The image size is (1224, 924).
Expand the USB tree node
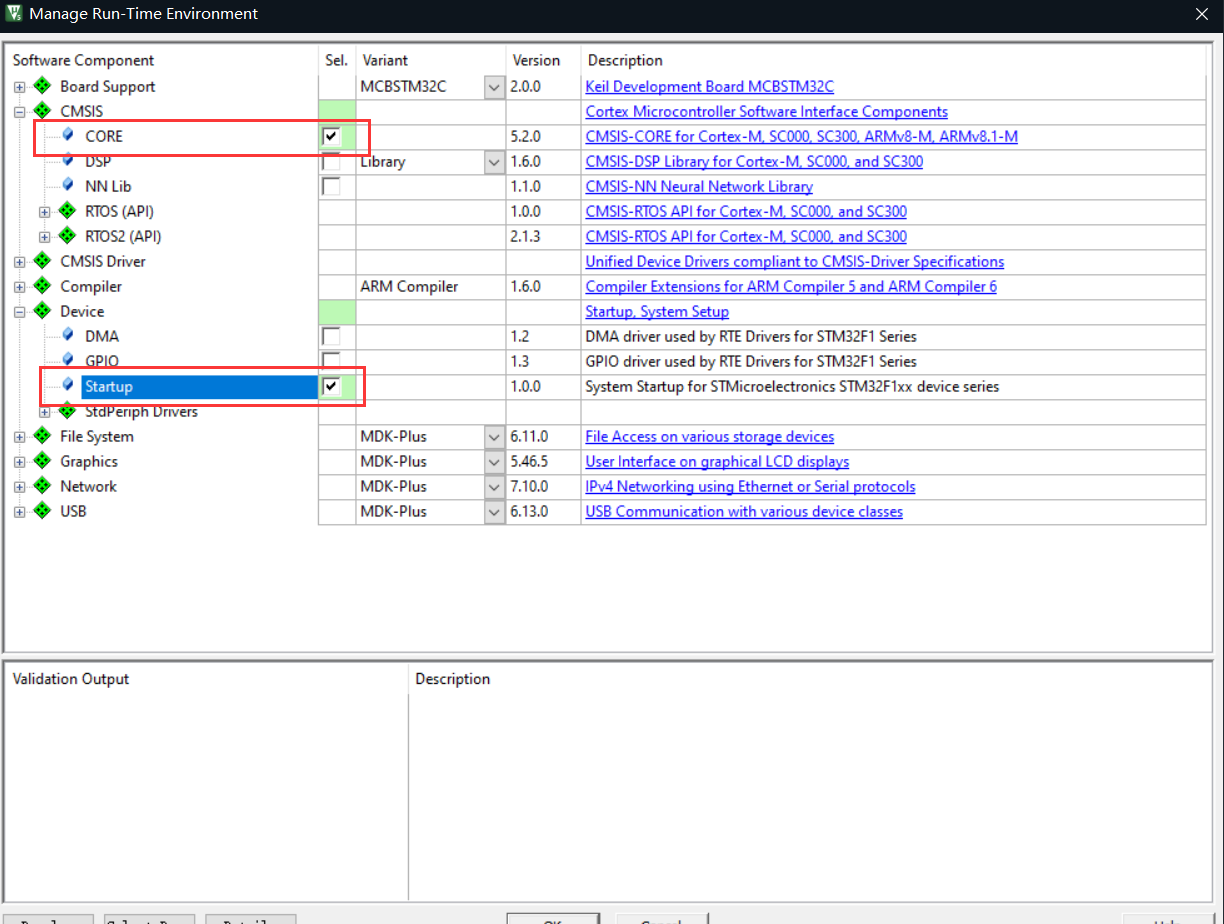point(19,512)
